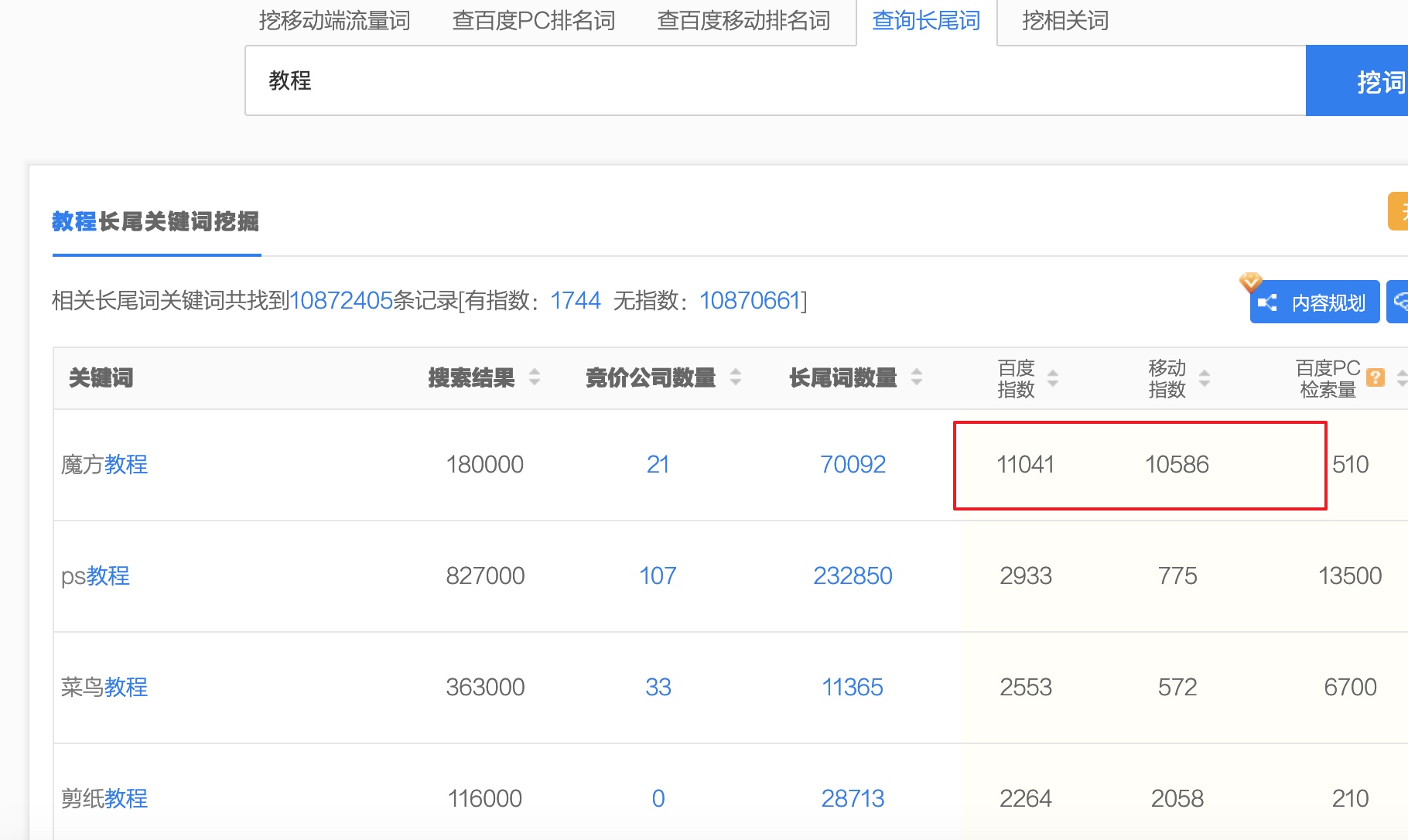Click mobile index value 775
The image size is (1408, 840).
click(x=1177, y=576)
